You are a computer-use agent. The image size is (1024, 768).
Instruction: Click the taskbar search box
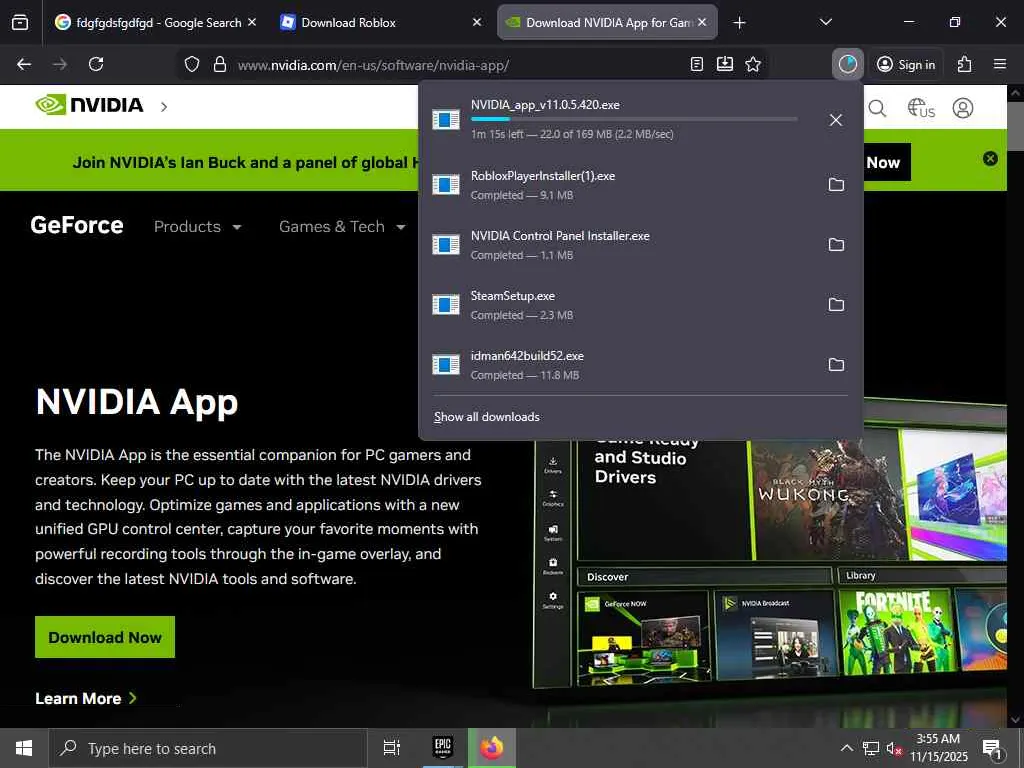click(x=208, y=748)
